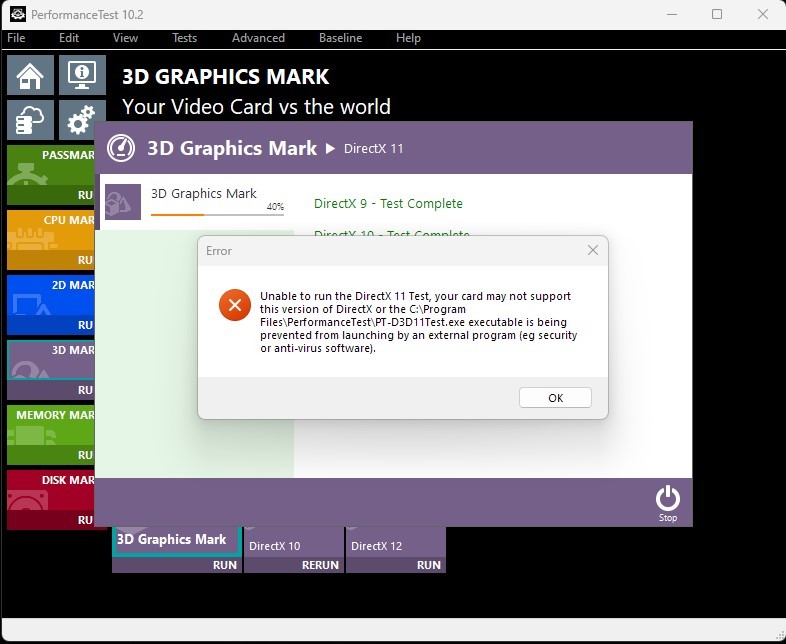Screen dimensions: 786x644
Task: Open the View menu
Action: [x=125, y=38]
